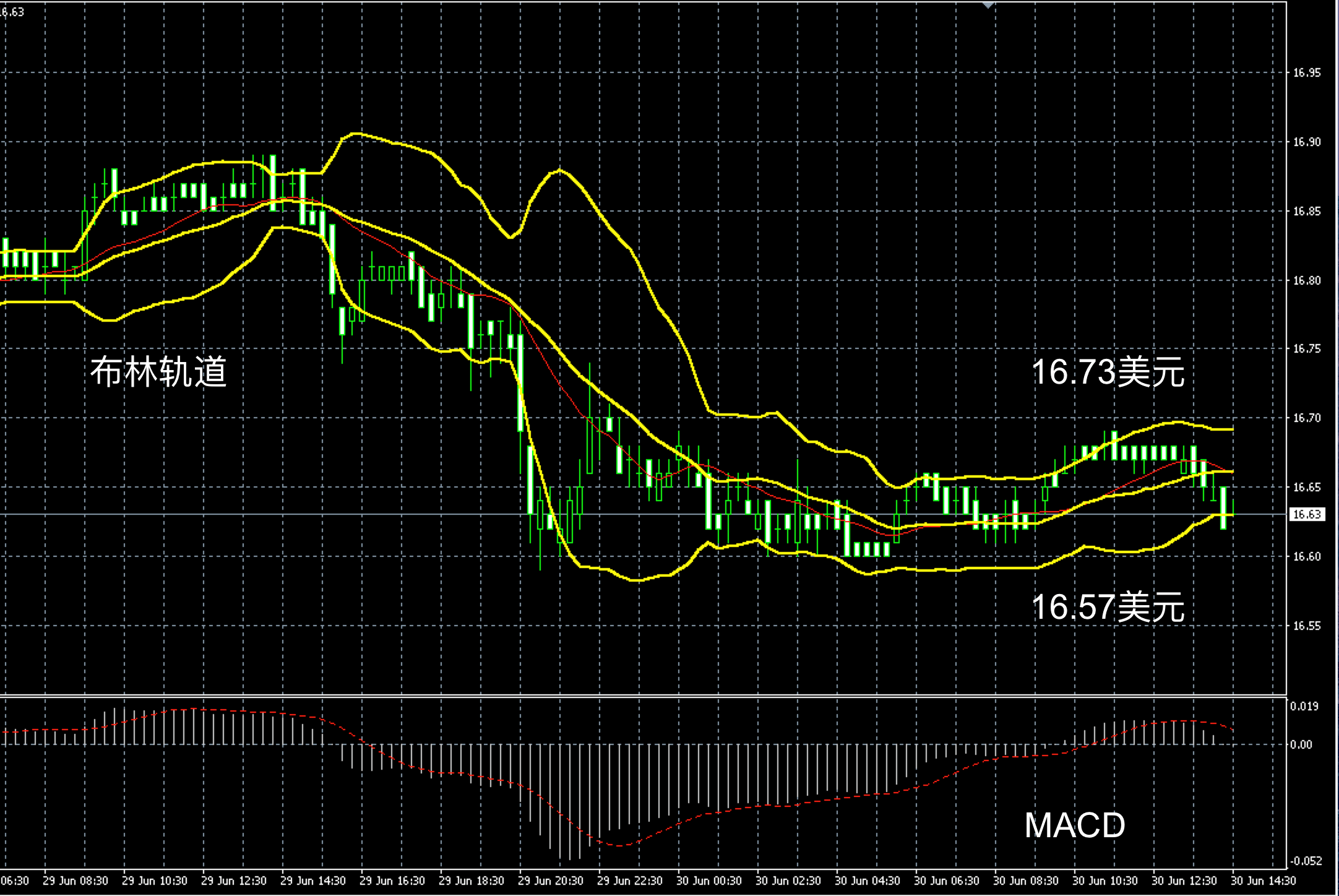The image size is (1339, 896).
Task: Click the 0.00 MACD zero-level label
Action: (x=1301, y=744)
